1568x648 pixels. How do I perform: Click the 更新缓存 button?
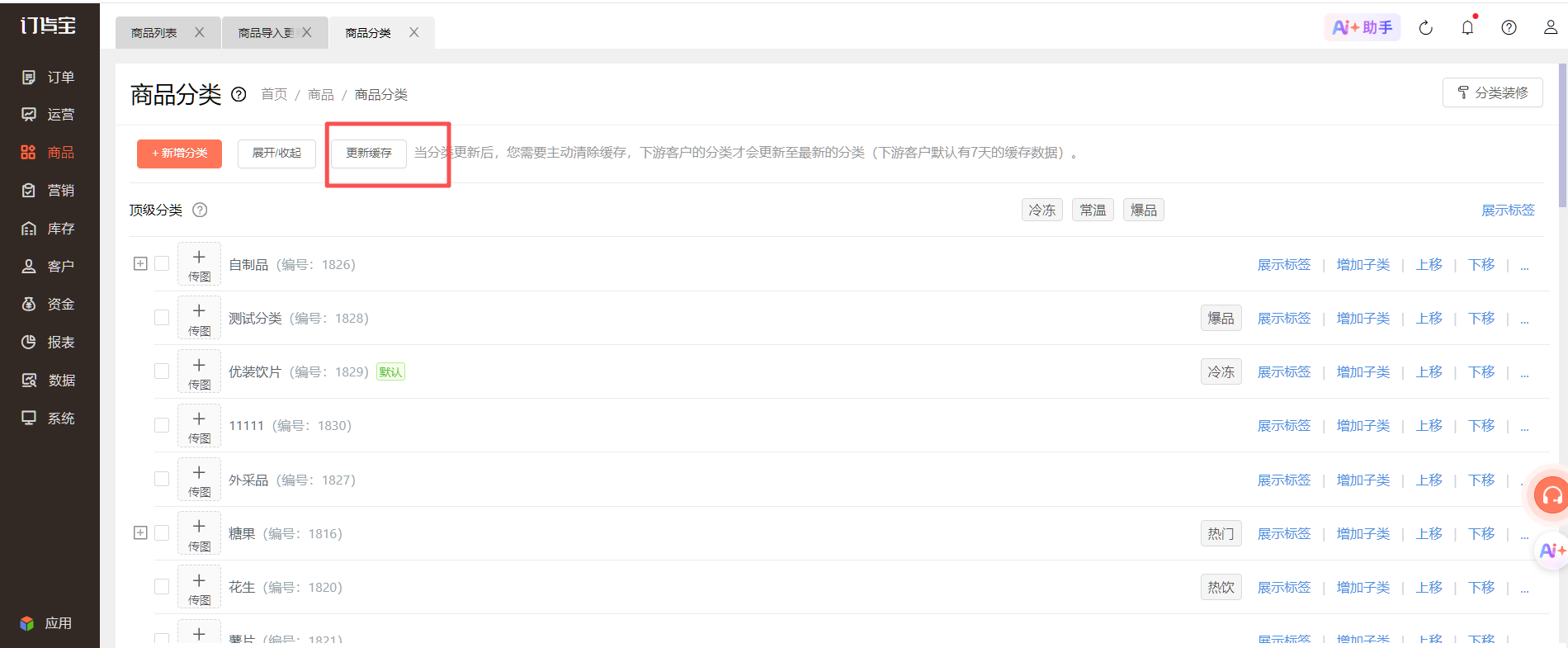[369, 154]
